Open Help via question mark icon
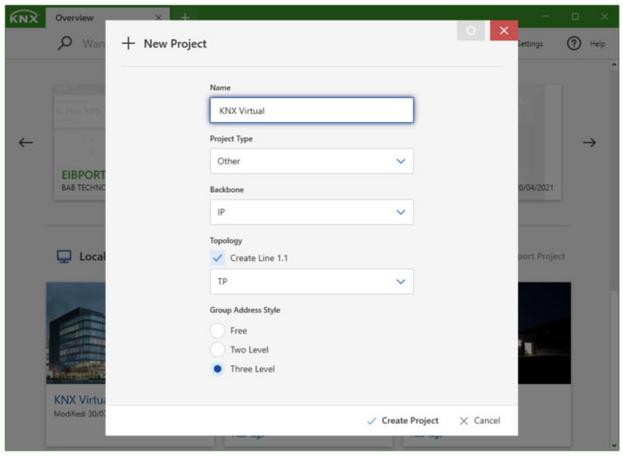Screen dimensions: 623x456 574,44
